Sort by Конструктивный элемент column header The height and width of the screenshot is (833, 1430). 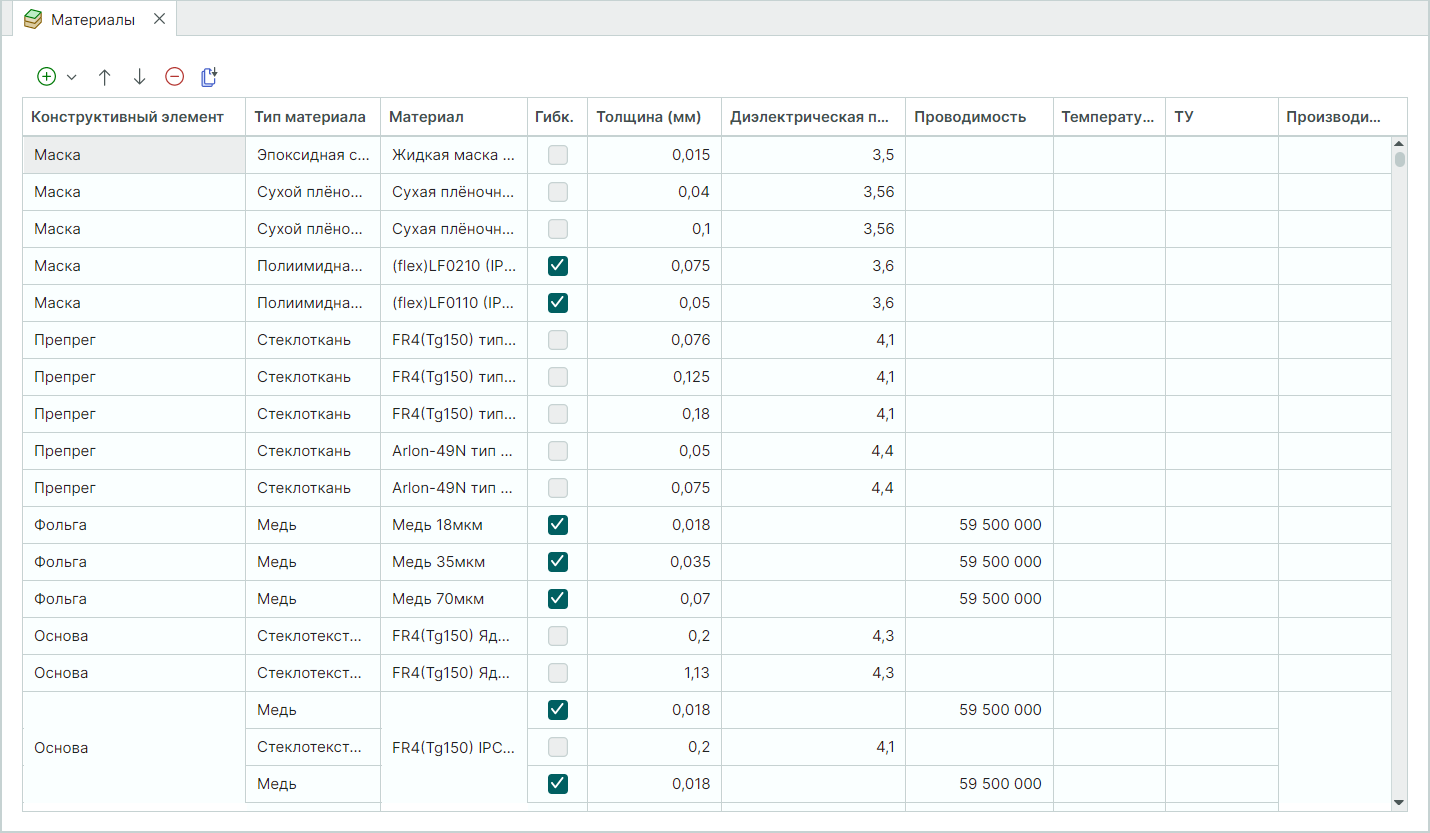(x=127, y=117)
